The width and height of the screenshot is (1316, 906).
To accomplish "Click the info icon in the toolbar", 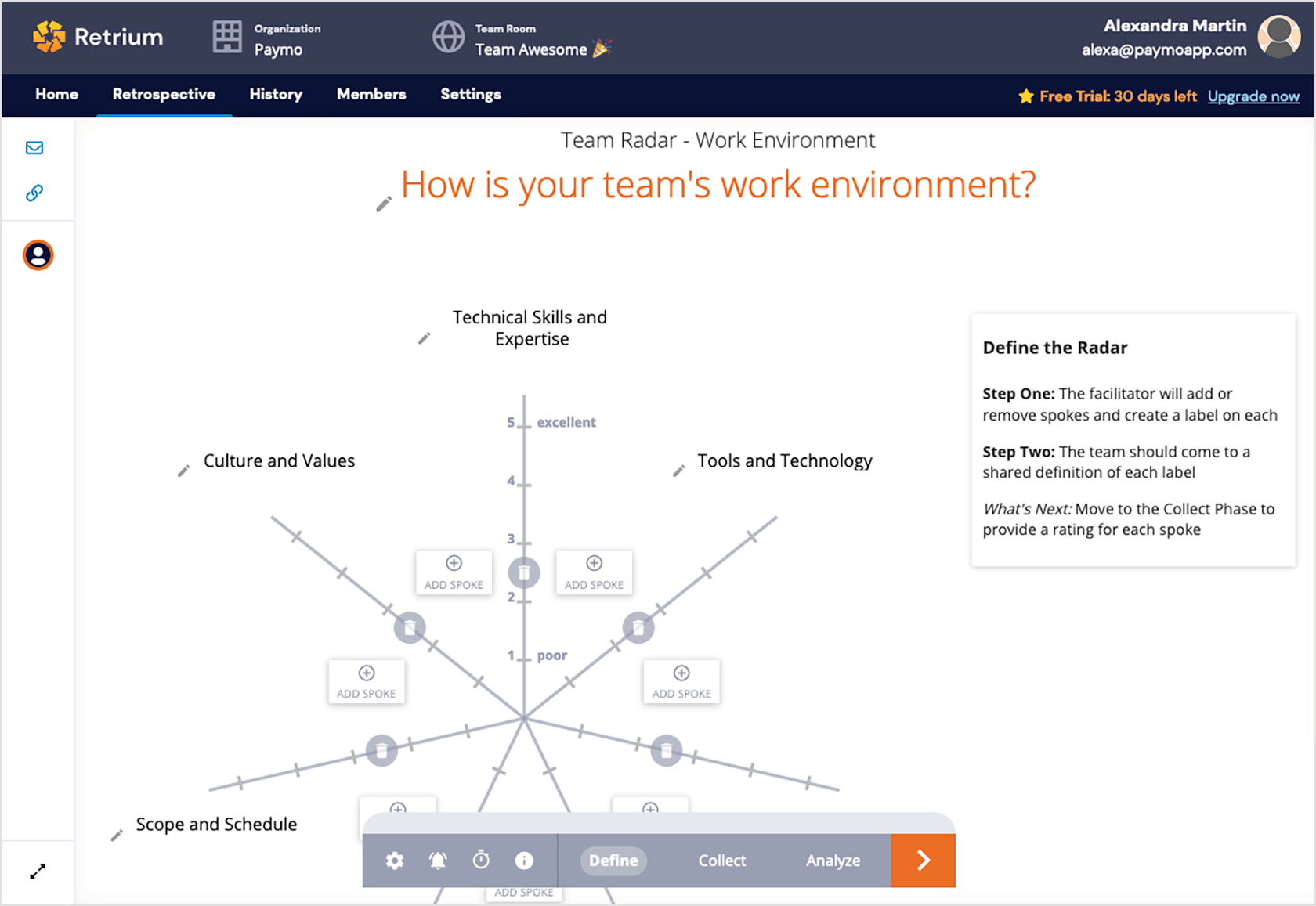I will pos(524,861).
